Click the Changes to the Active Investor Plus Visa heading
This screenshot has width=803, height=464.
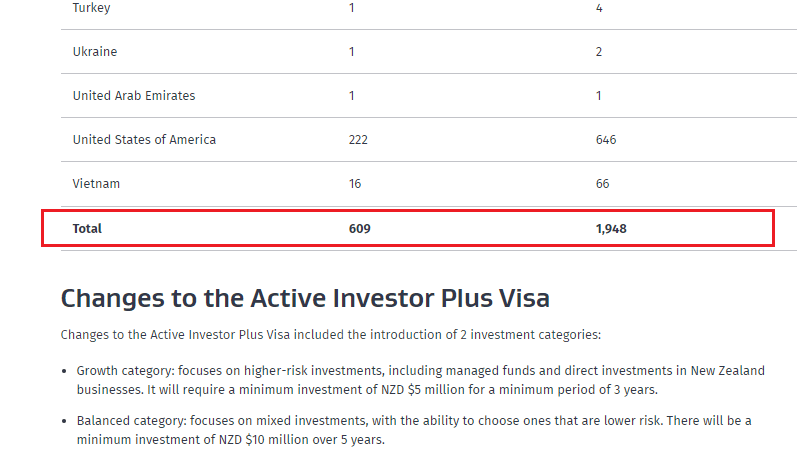click(305, 298)
